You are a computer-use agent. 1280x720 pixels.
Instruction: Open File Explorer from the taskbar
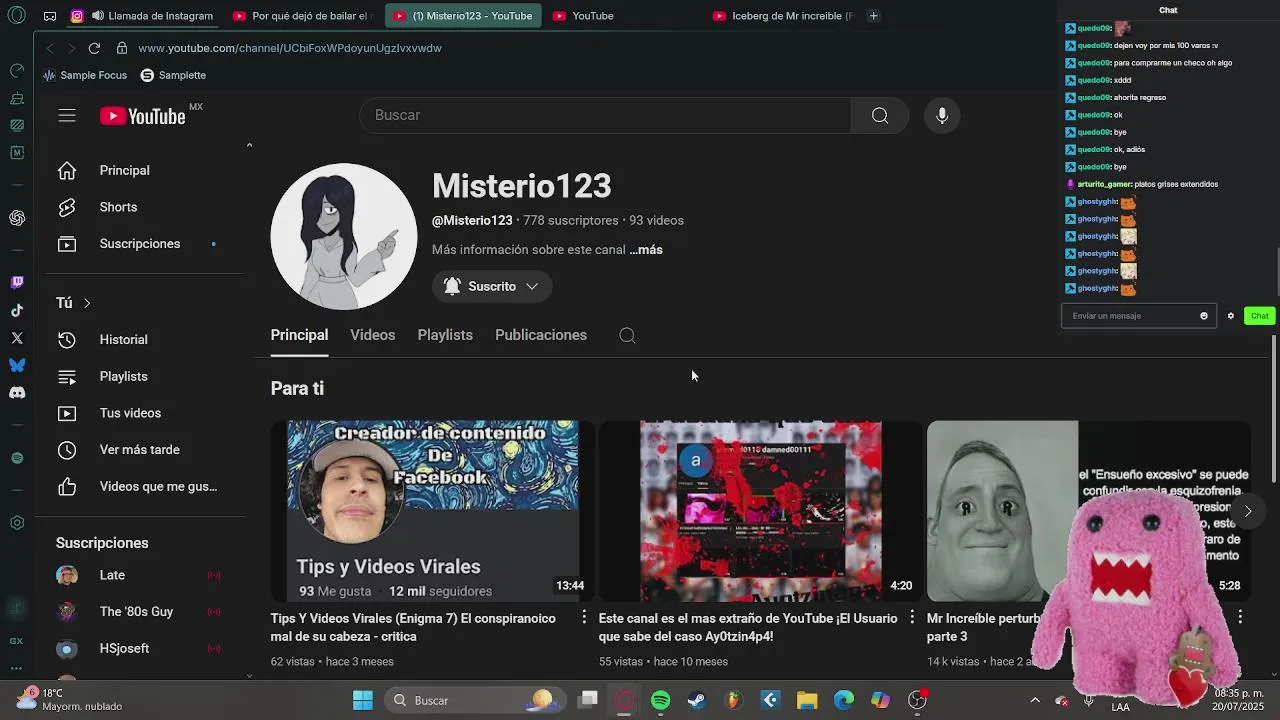point(807,700)
